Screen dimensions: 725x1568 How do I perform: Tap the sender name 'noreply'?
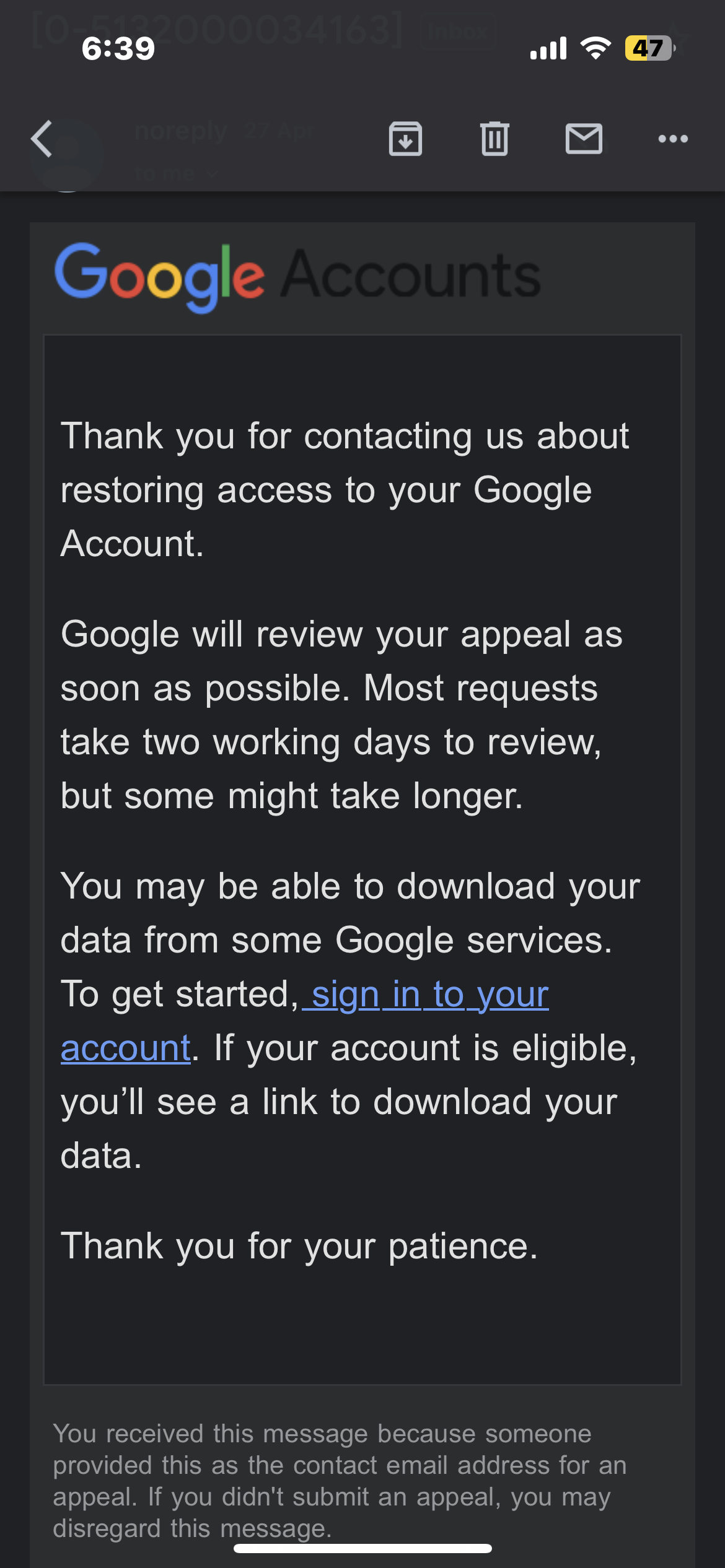tap(180, 131)
